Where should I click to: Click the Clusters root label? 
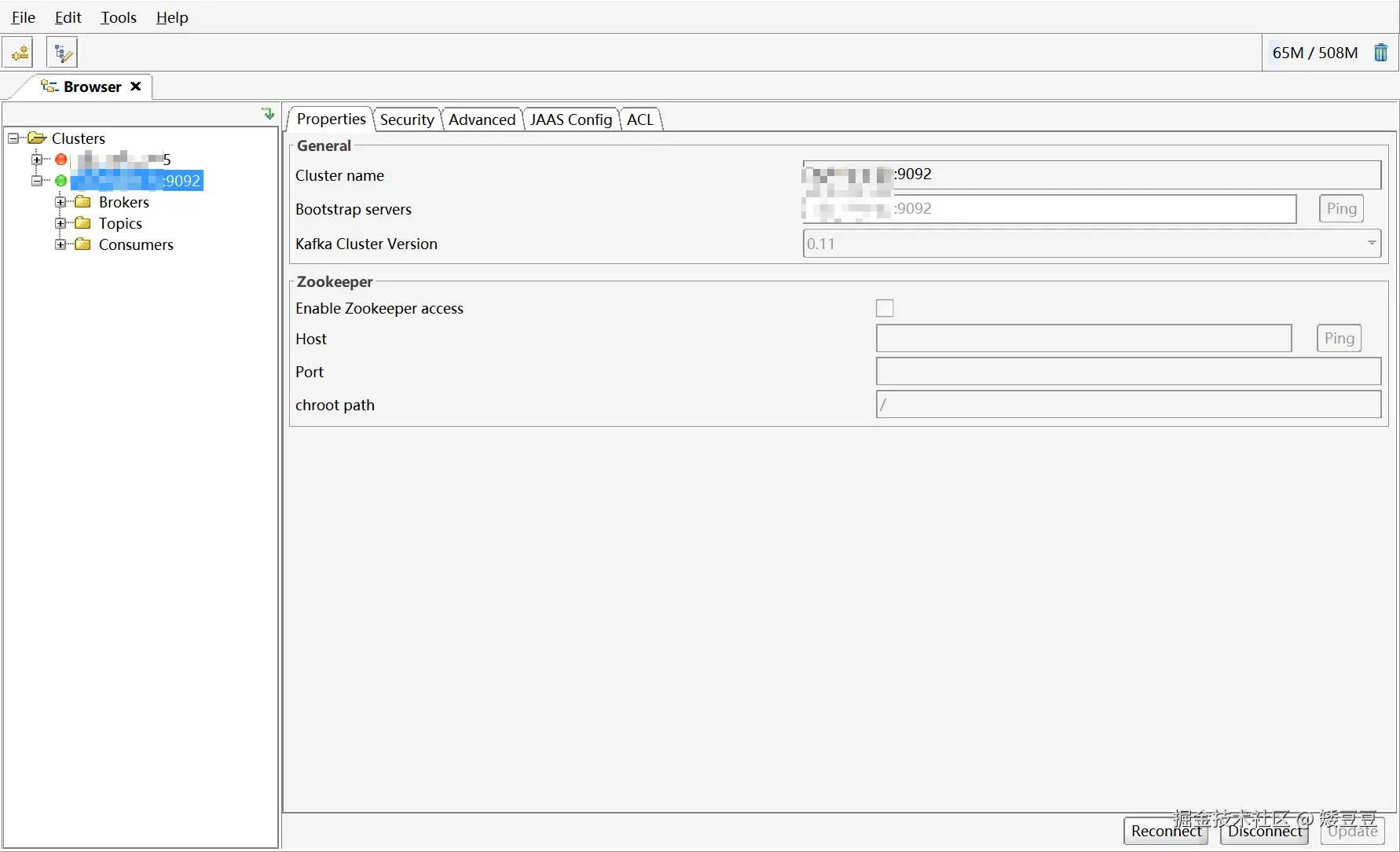[79, 138]
